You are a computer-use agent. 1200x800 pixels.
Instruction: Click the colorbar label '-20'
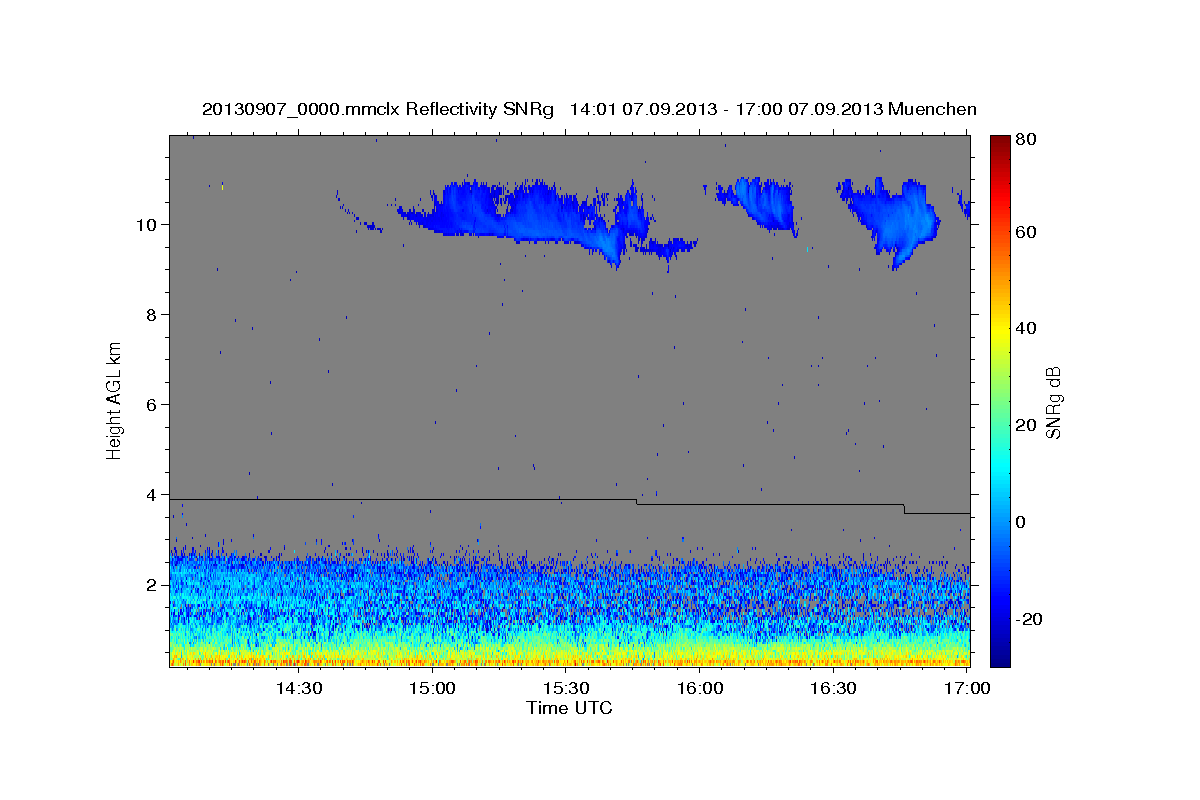[1029, 619]
